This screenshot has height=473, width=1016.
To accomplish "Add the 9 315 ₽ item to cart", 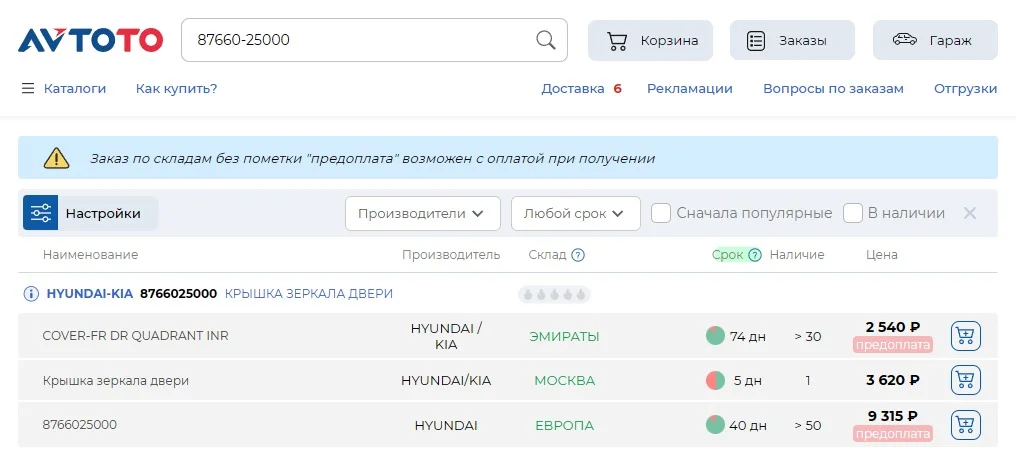I will [965, 425].
